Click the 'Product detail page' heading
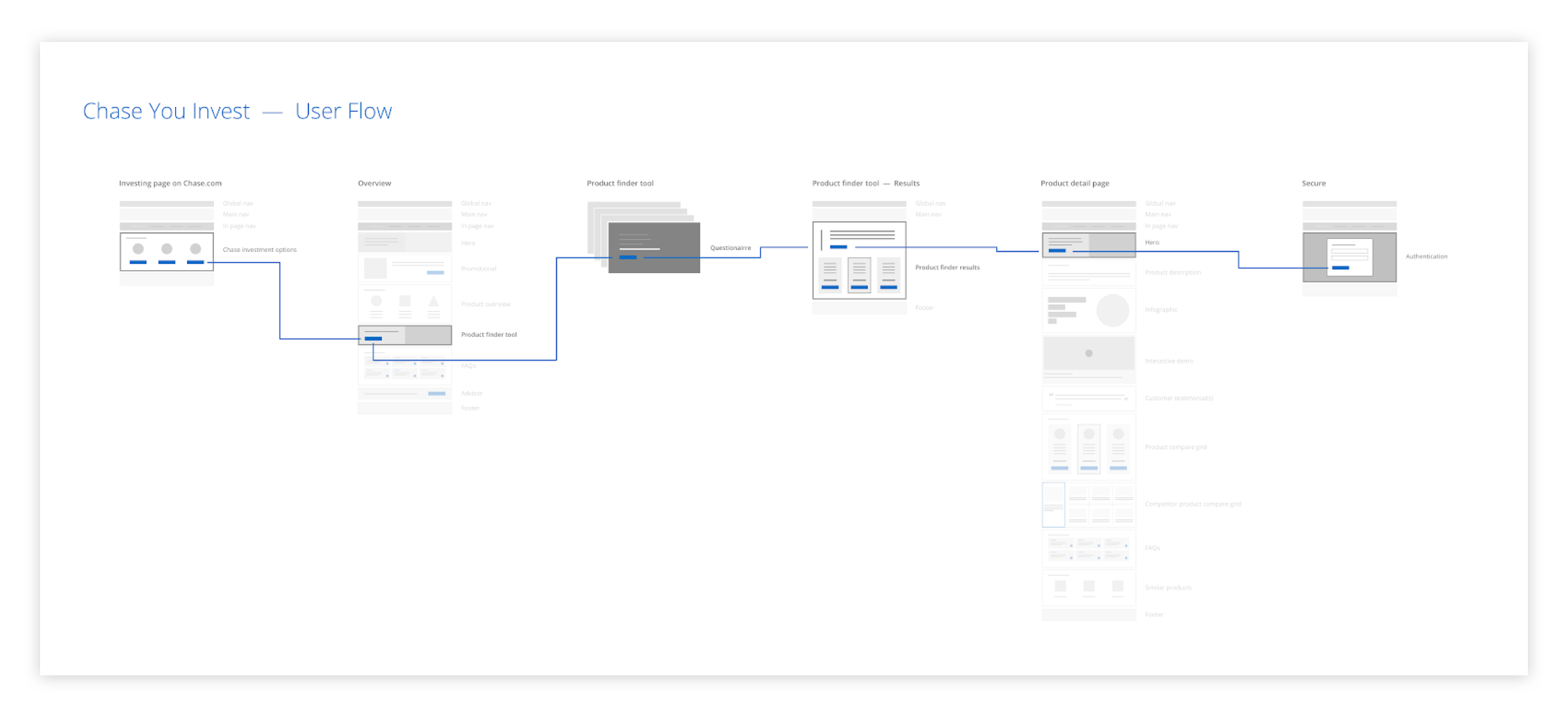 (x=1074, y=183)
